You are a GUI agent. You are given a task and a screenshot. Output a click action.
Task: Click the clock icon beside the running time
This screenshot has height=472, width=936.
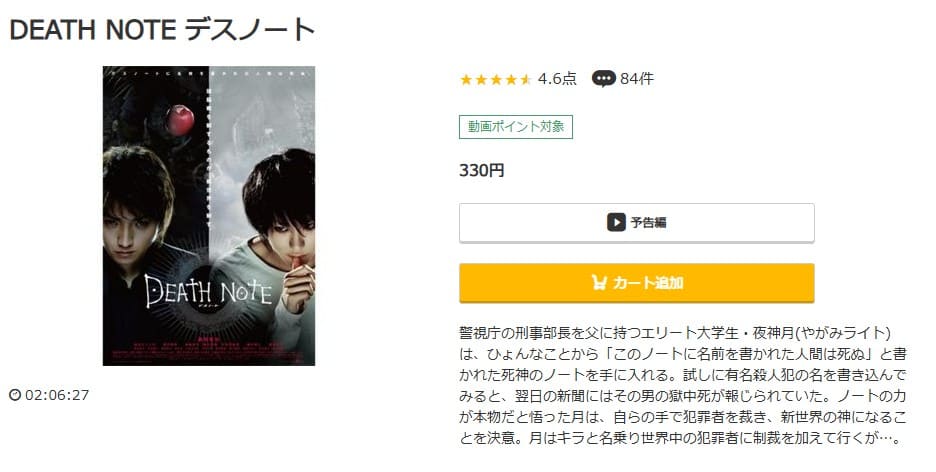click(15, 395)
